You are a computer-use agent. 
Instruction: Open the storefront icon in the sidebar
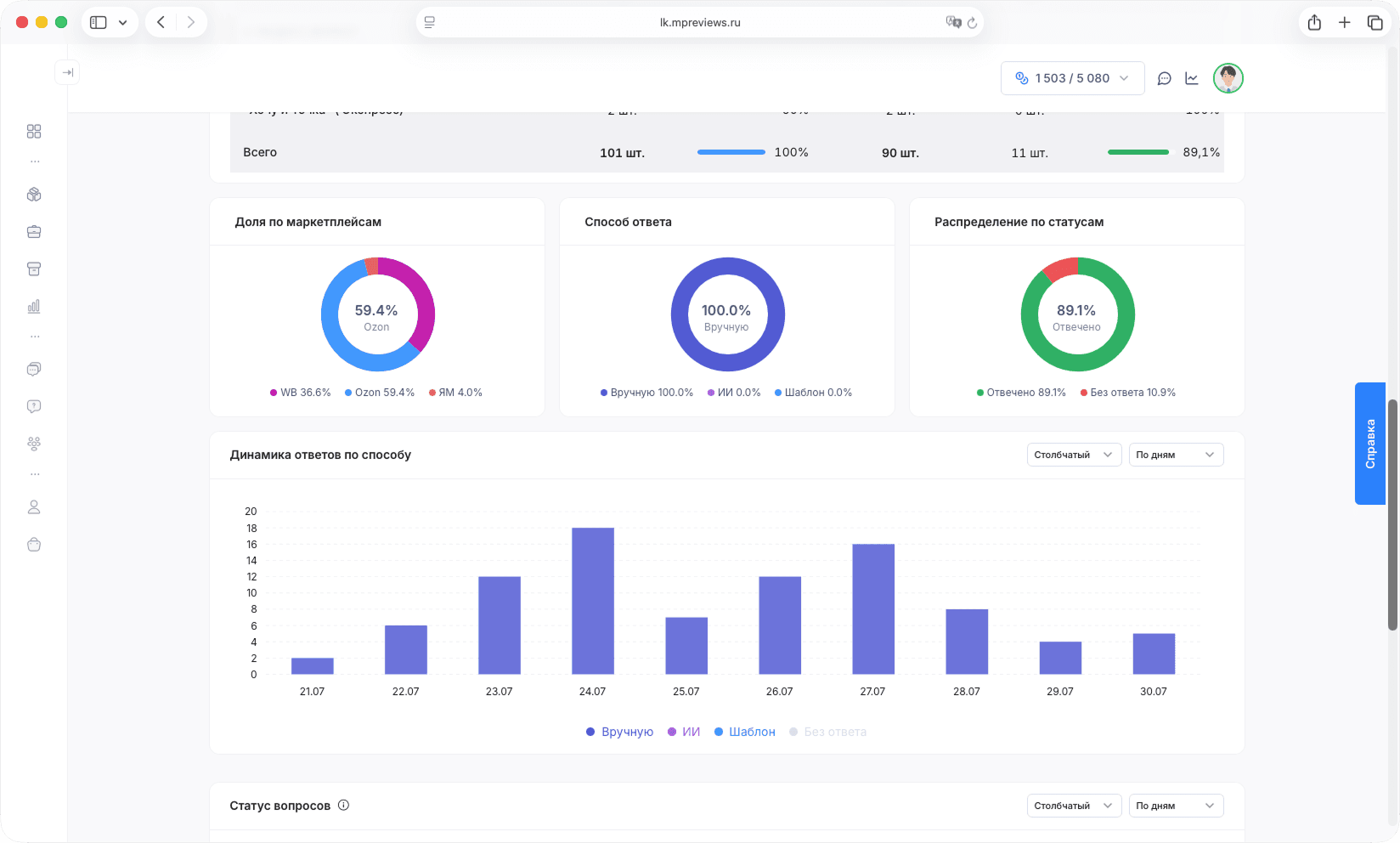[34, 269]
